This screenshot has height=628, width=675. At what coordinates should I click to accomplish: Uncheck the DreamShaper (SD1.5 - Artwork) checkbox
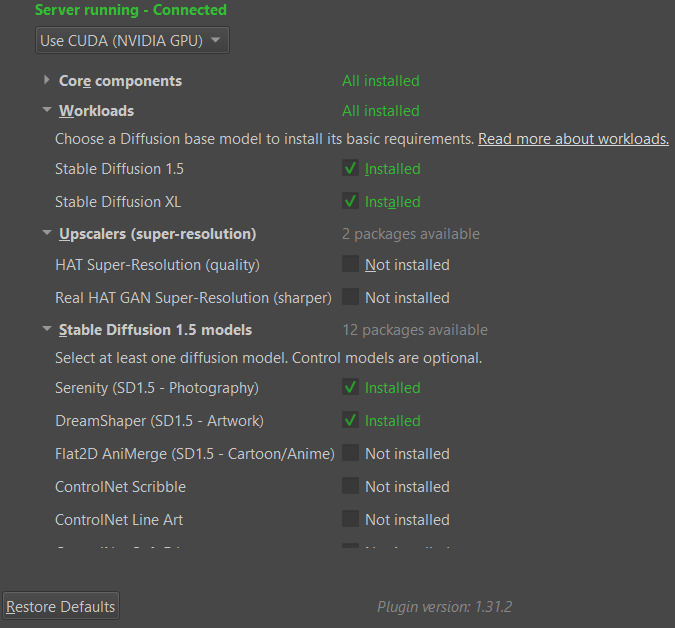pyautogui.click(x=350, y=420)
